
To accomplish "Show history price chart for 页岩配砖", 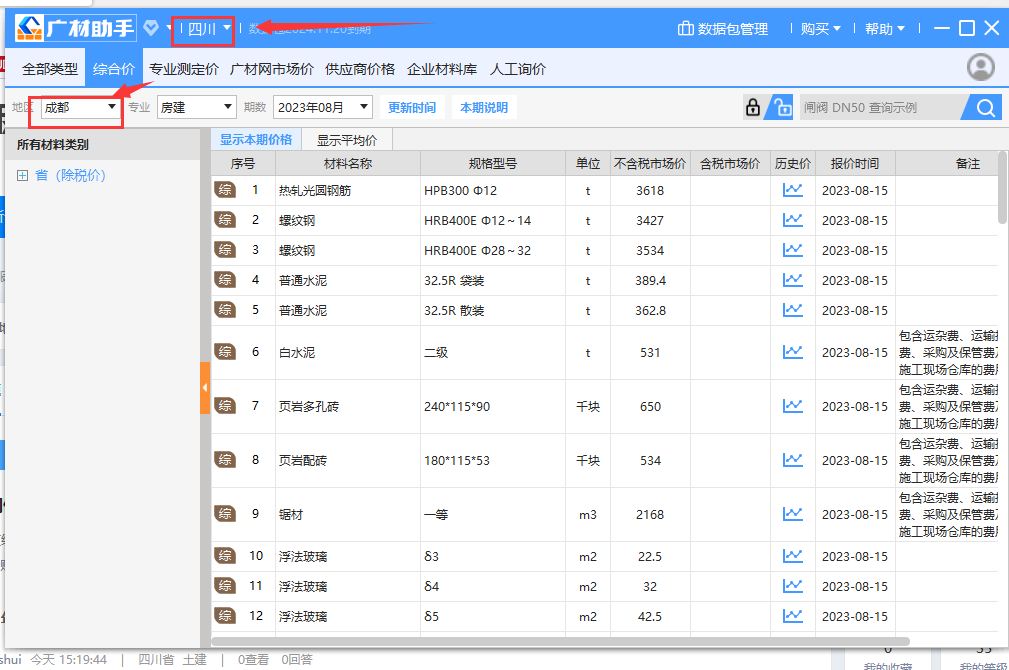I will [x=793, y=460].
